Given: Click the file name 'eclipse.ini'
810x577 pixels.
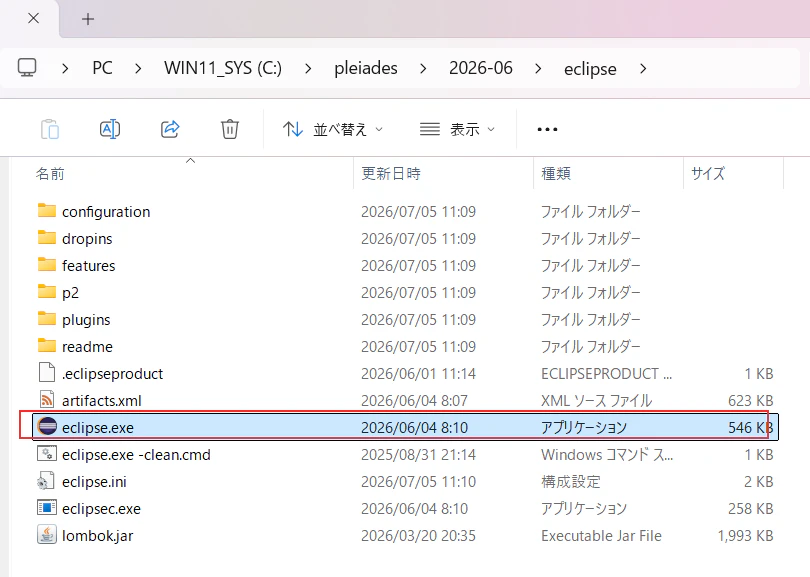Looking at the screenshot, I should tap(94, 482).
